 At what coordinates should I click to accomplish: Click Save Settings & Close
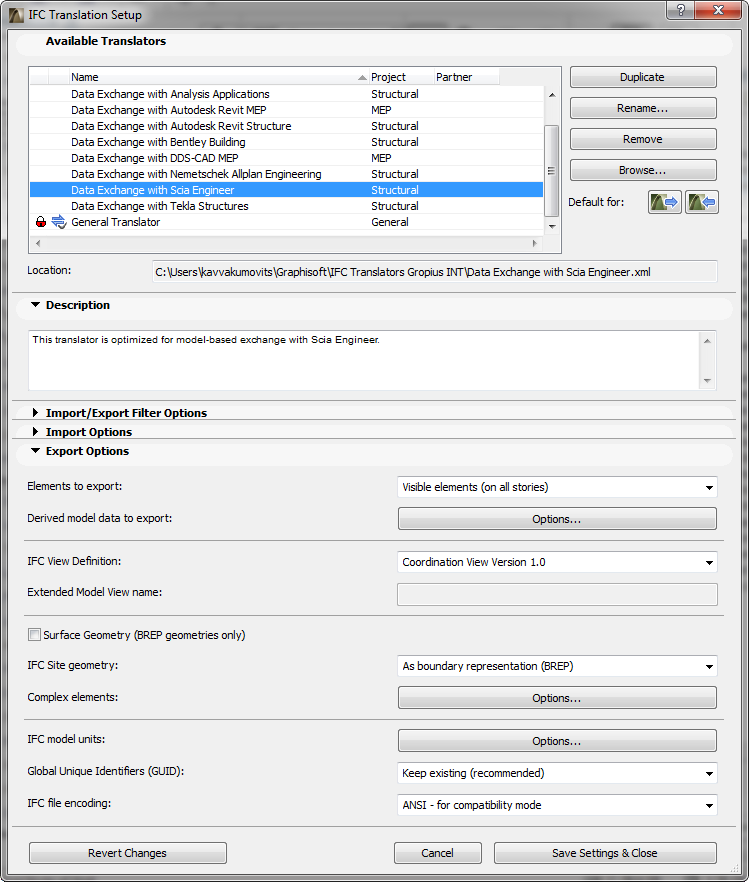[605, 853]
